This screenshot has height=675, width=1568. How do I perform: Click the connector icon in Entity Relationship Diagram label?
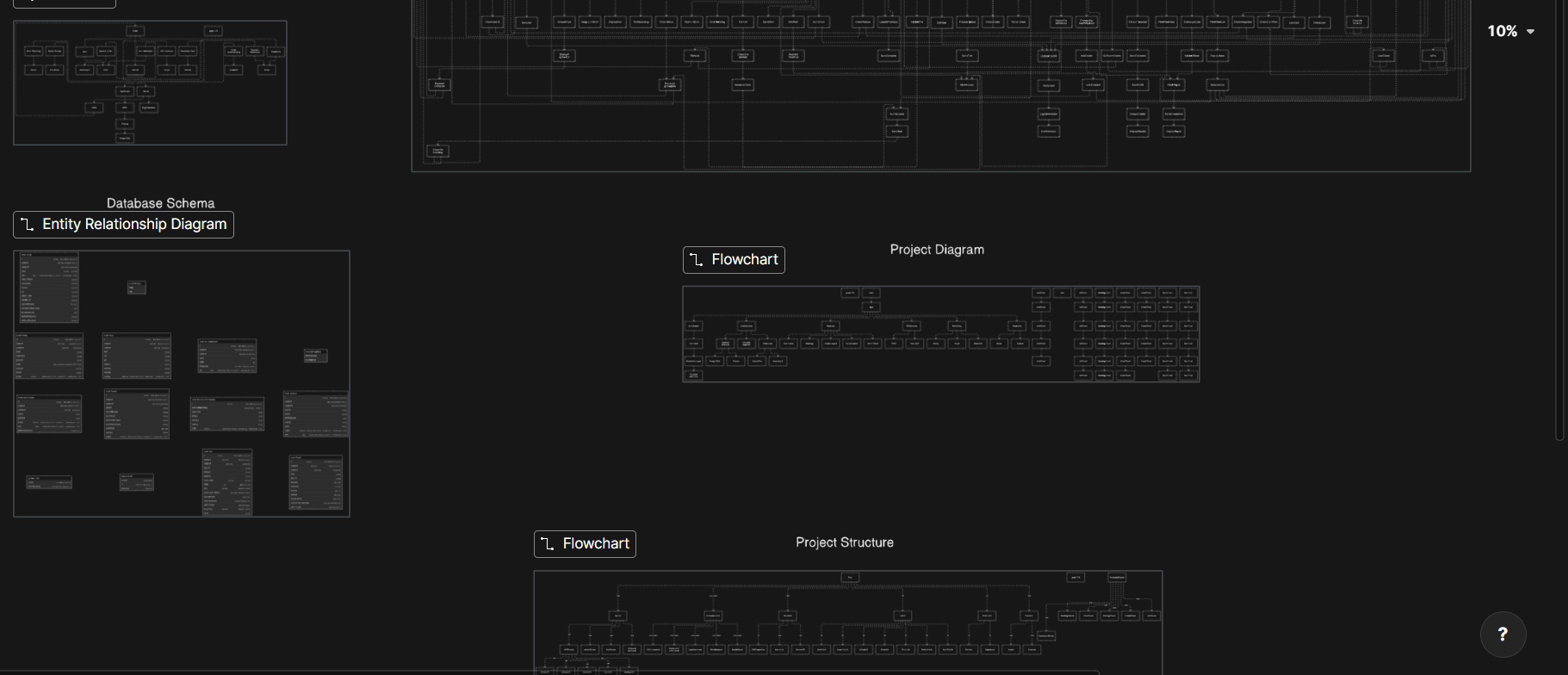pos(28,225)
